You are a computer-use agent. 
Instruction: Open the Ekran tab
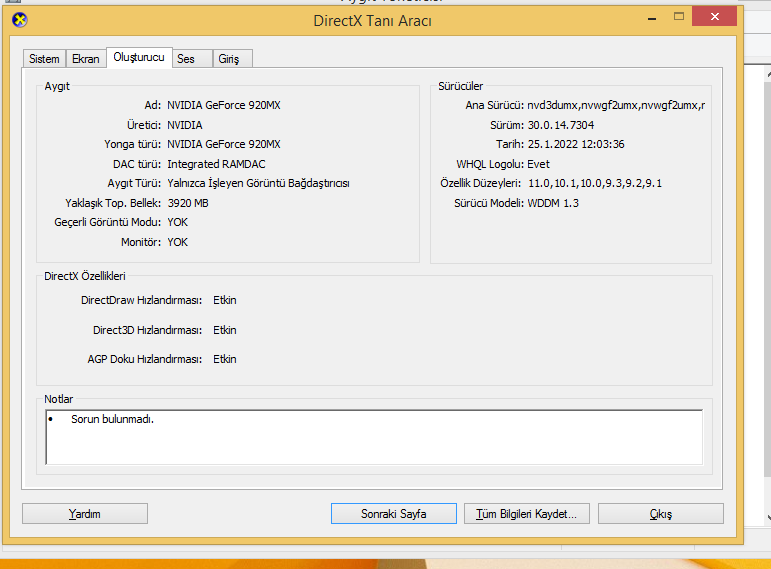point(86,59)
